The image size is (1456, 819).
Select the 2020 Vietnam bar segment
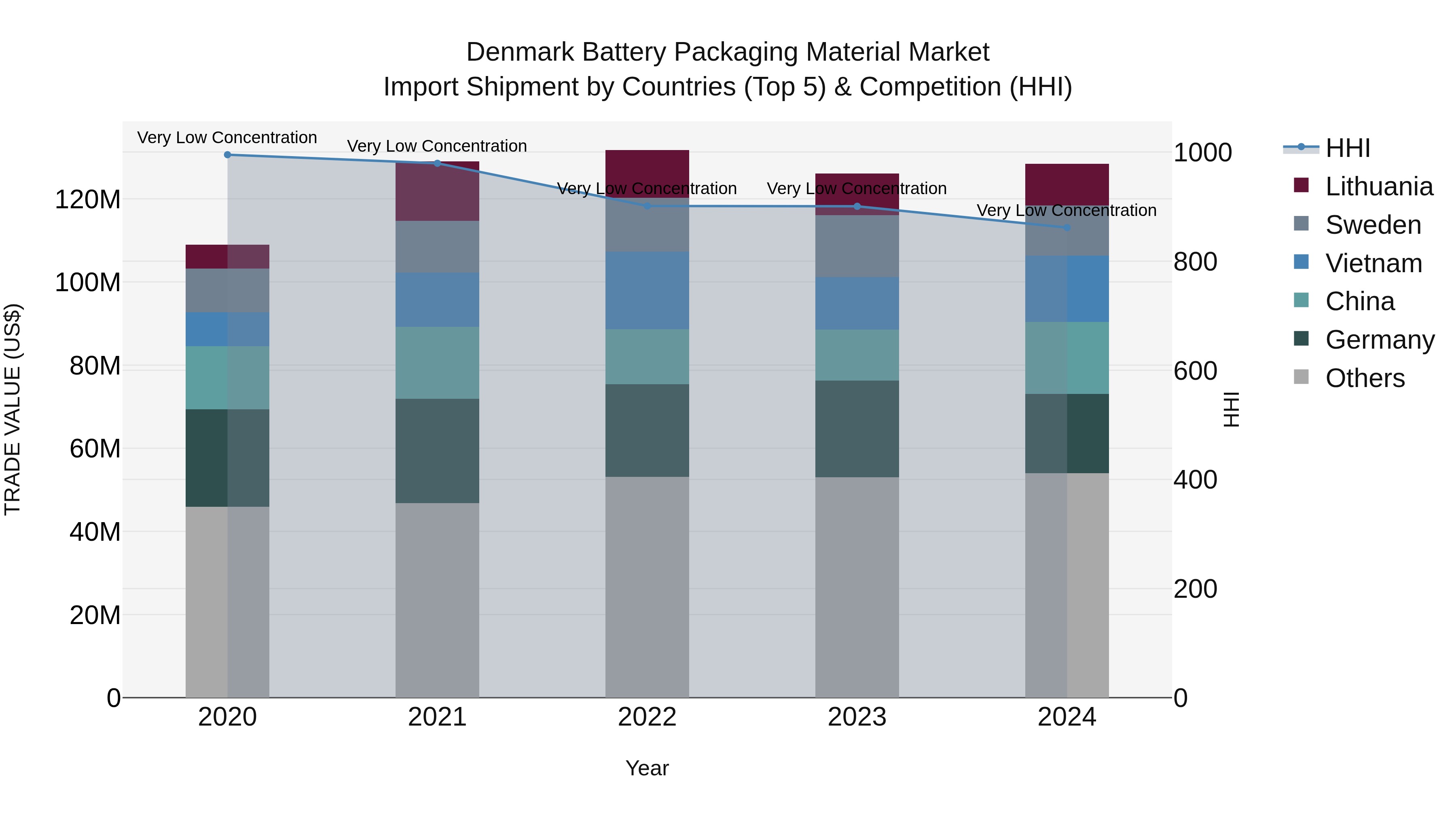pos(227,329)
